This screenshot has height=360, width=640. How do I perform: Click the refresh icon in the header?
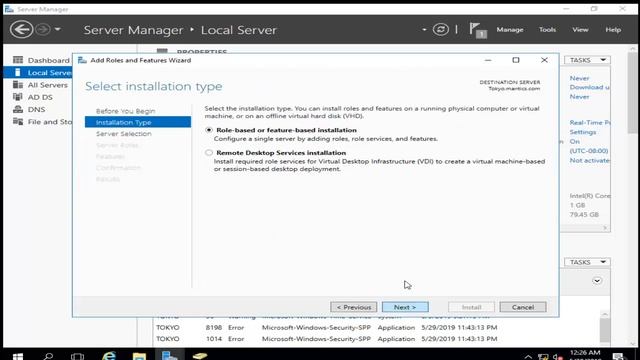[441, 30]
